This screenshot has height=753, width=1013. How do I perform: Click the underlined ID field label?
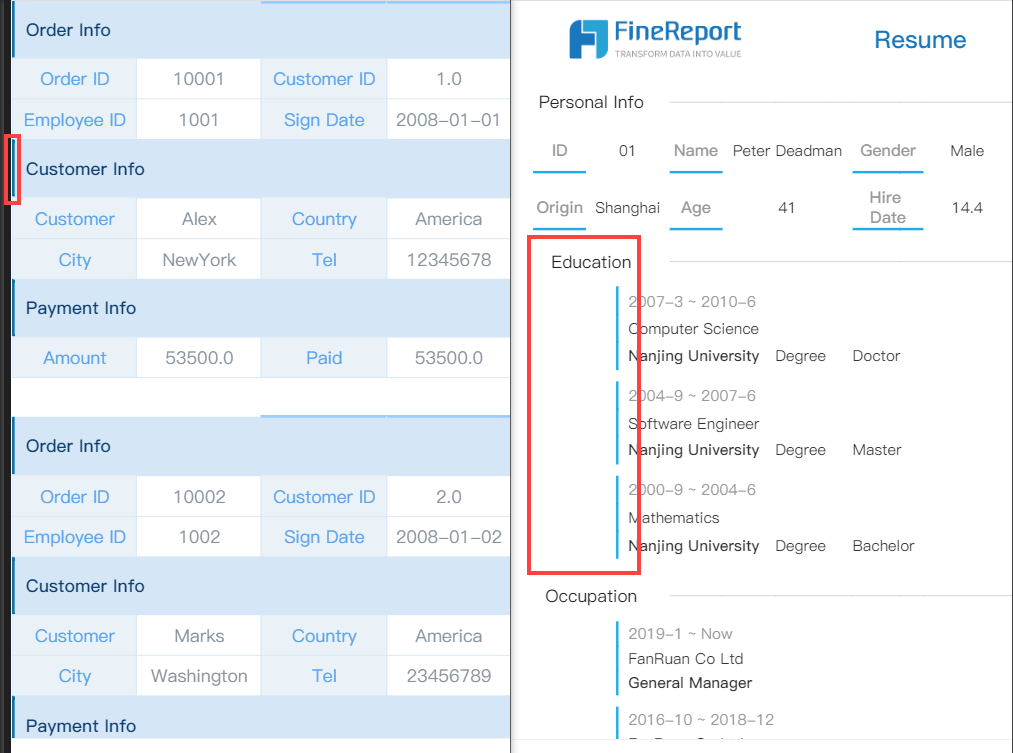[x=559, y=151]
